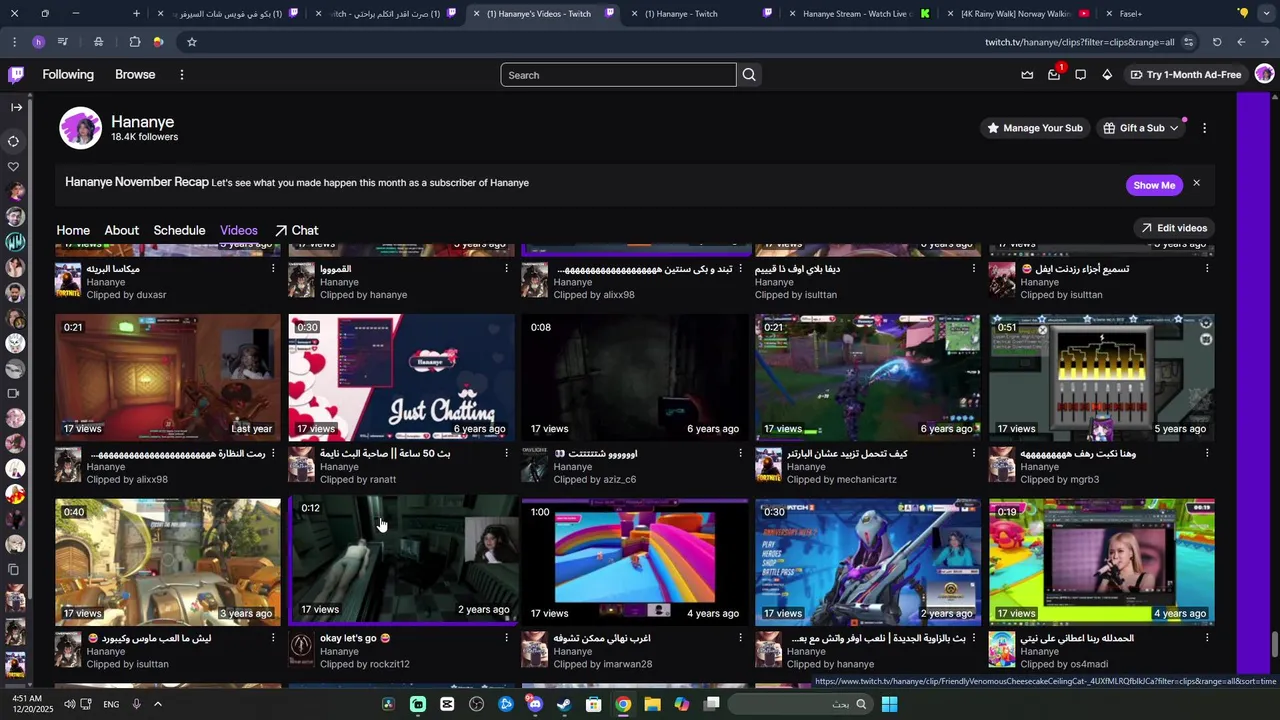The height and width of the screenshot is (720, 1280).
Task: Open Discord from the taskbar
Action: point(535,704)
